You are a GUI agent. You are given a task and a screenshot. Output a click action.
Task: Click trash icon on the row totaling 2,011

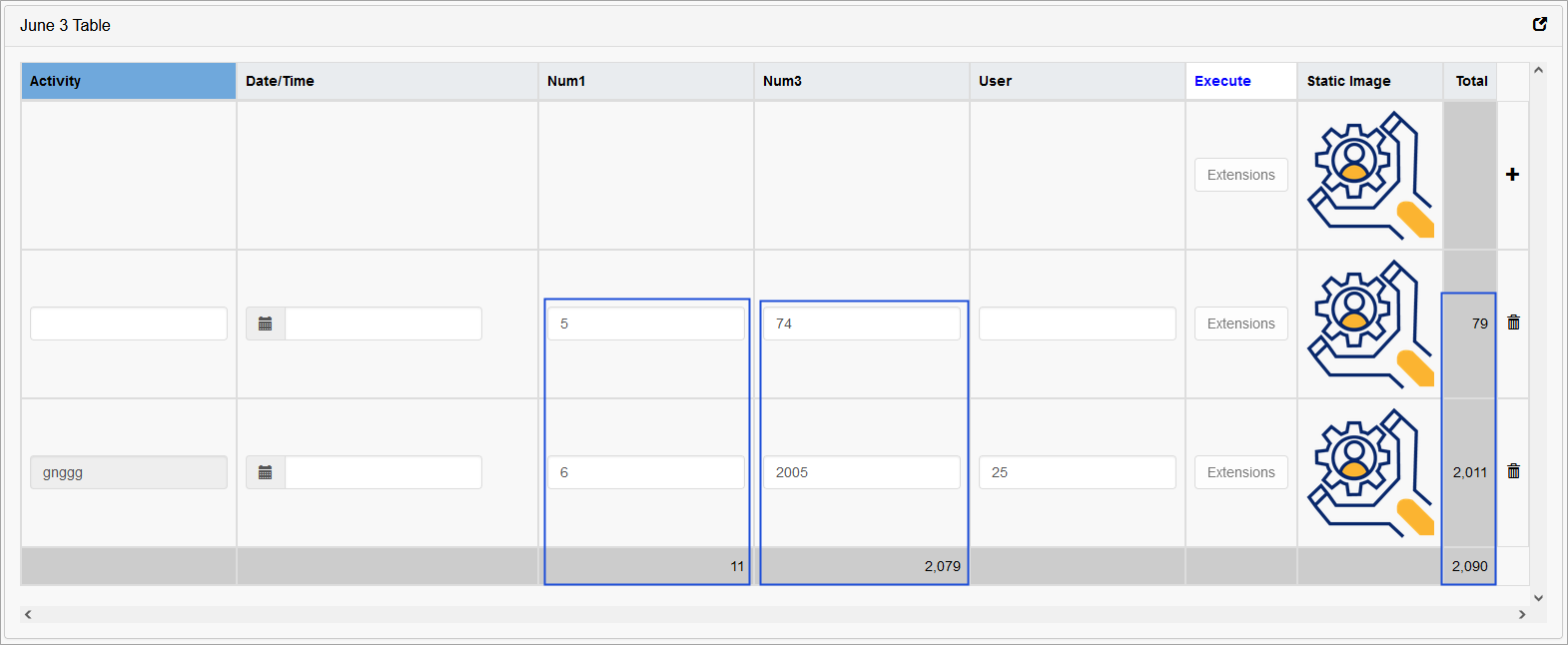click(1513, 471)
